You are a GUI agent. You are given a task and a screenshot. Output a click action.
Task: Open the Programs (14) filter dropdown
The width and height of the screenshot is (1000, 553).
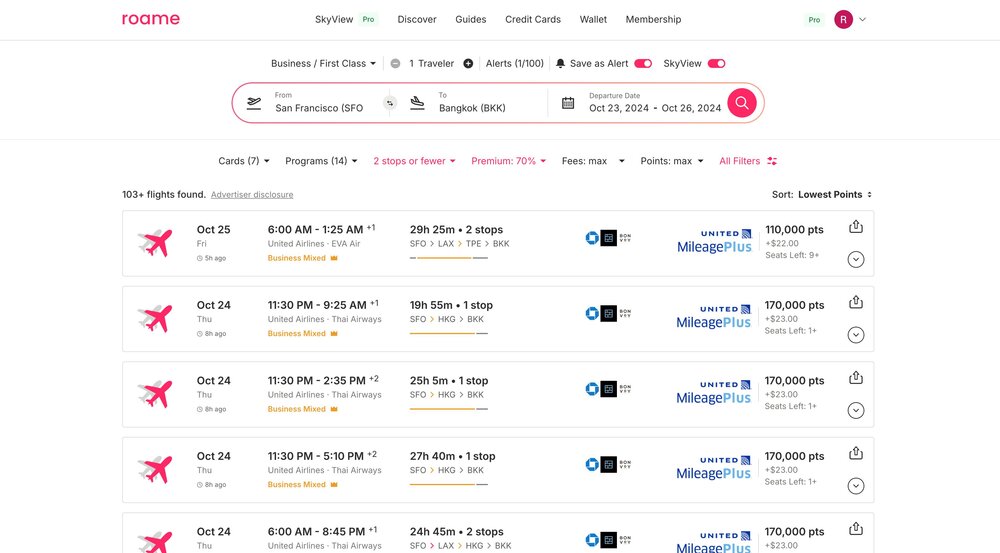click(x=321, y=161)
